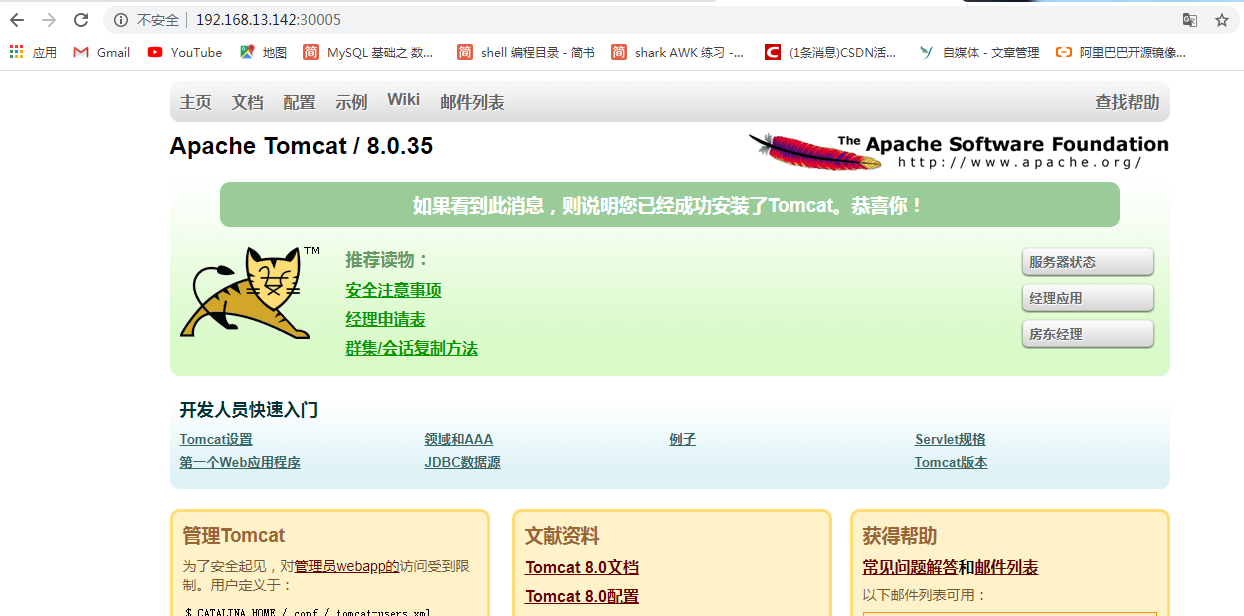The width and height of the screenshot is (1244, 616).
Task: Switch to the 文档 navigation tab
Action: click(x=247, y=101)
